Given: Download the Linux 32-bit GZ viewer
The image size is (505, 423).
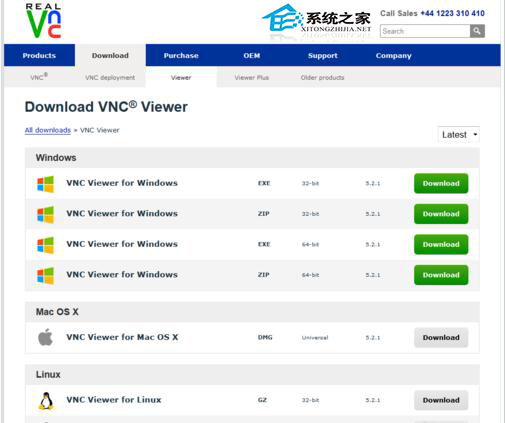Looking at the screenshot, I should [441, 400].
